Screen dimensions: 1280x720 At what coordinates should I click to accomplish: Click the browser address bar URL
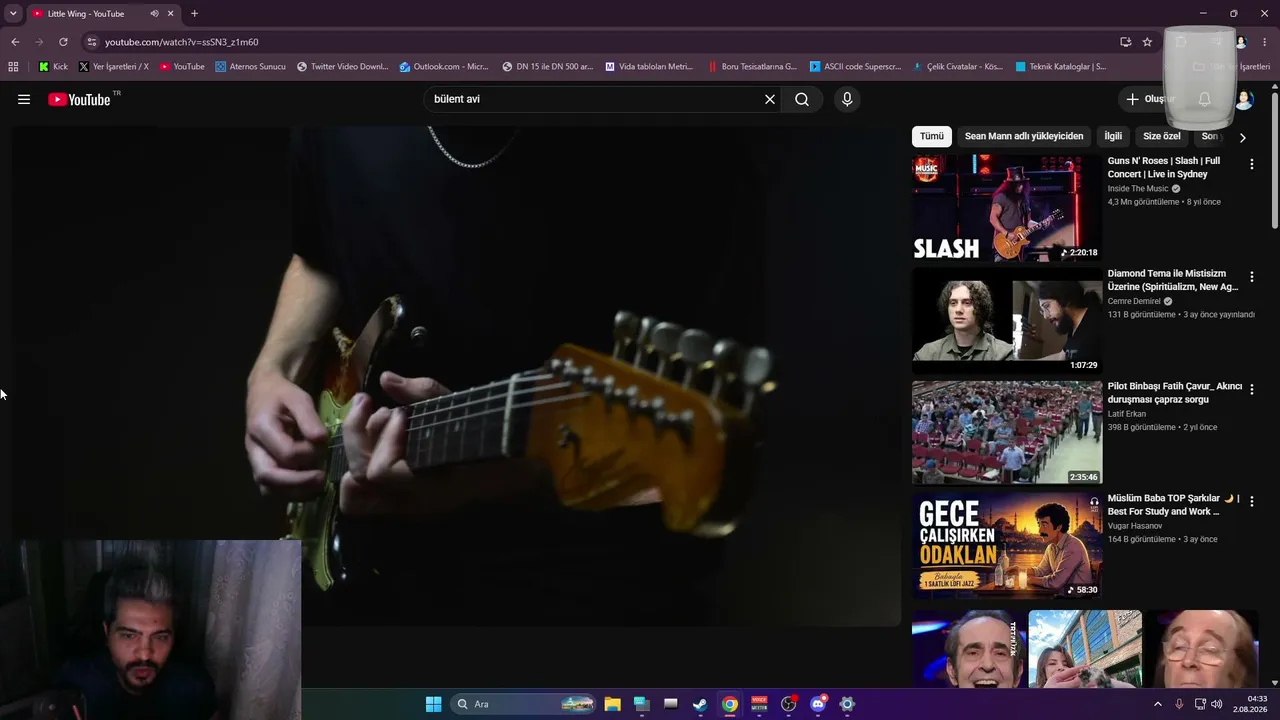point(182,42)
